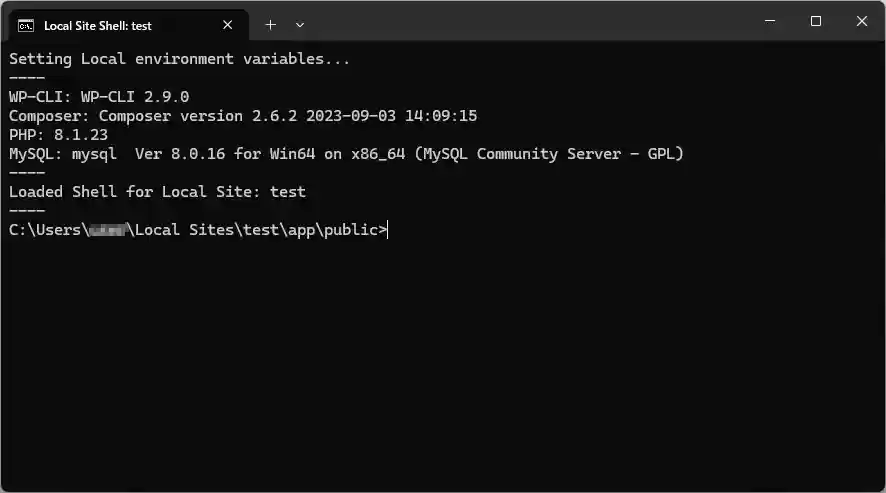Click the terminal icon in the tab

coord(26,25)
